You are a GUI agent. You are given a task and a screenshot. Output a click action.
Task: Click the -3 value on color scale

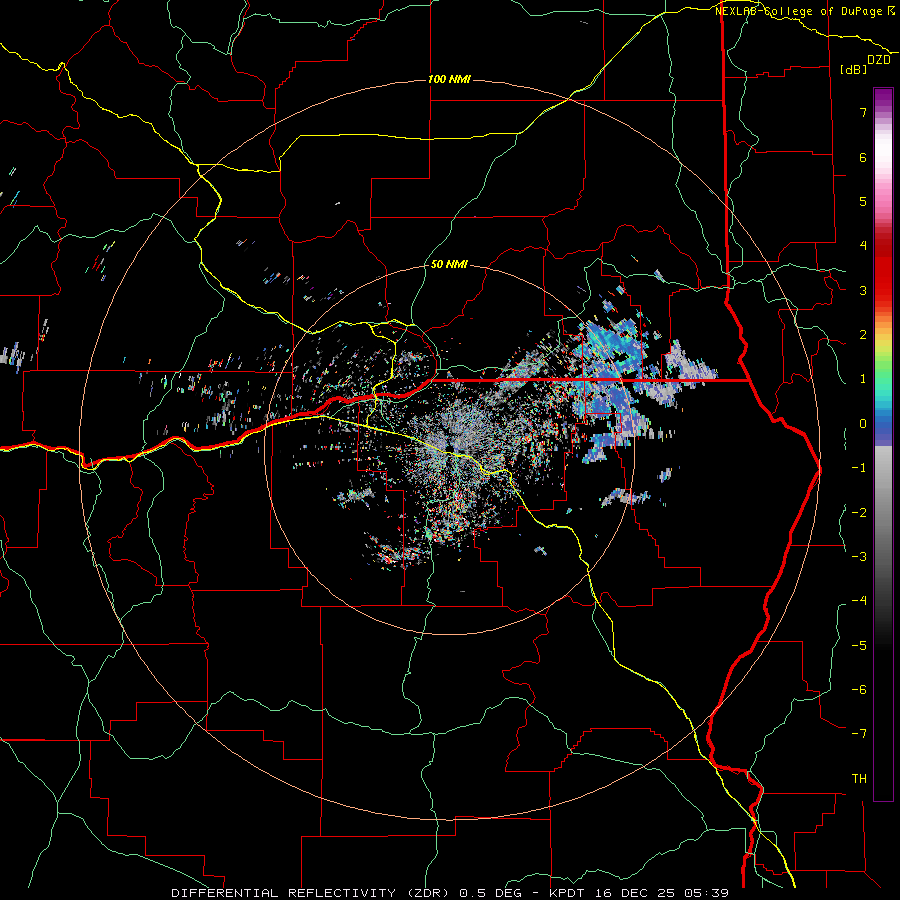click(x=859, y=557)
